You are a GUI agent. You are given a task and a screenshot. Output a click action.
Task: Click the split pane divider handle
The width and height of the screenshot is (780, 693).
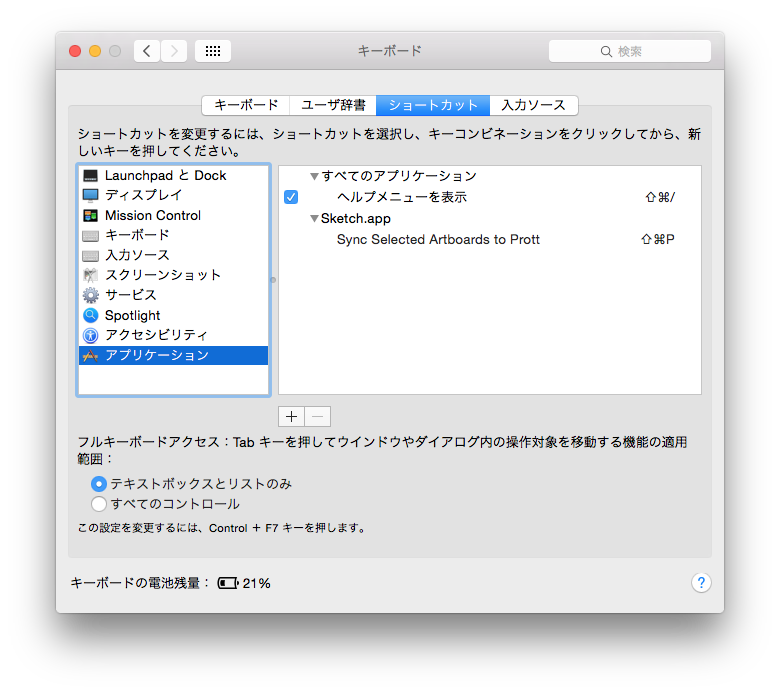273,280
